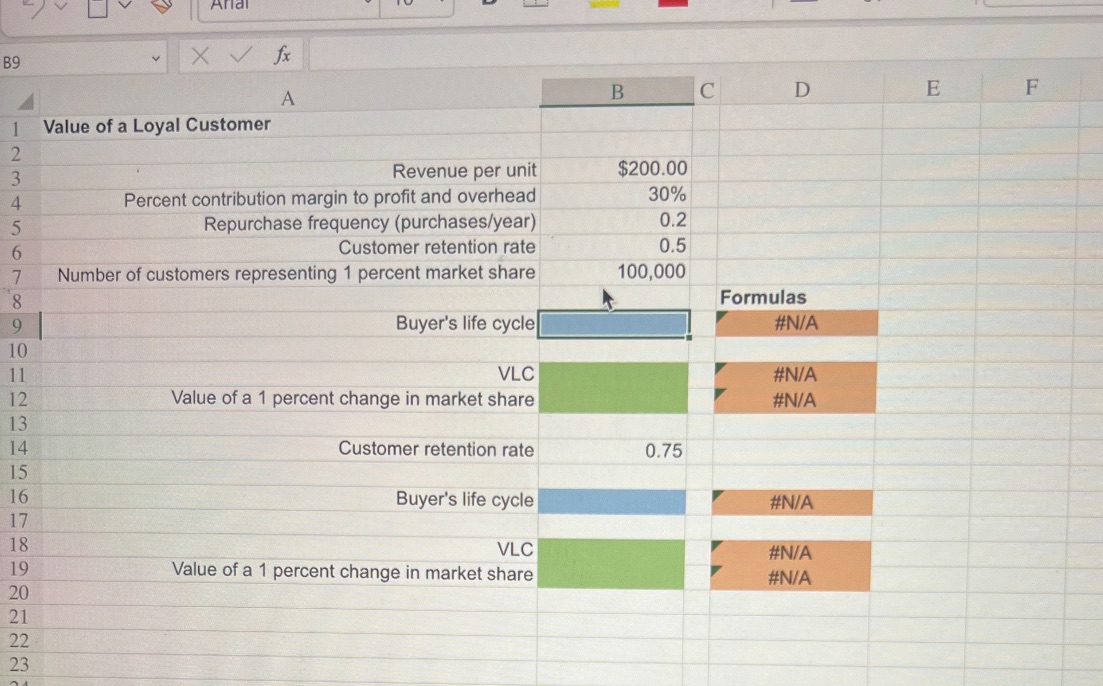Select row 10 header

tap(17, 350)
